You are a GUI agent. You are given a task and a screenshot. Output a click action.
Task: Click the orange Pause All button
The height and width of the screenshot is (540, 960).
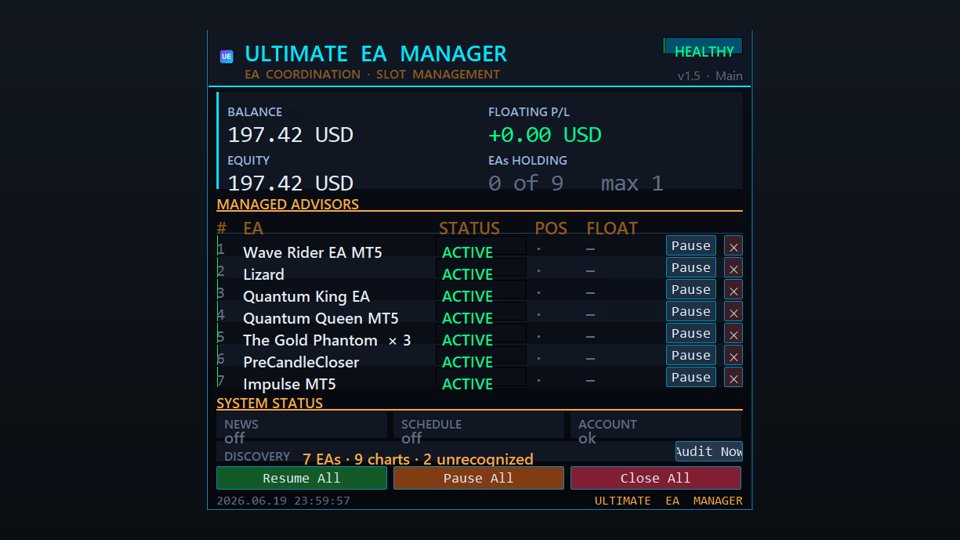pyautogui.click(x=478, y=478)
